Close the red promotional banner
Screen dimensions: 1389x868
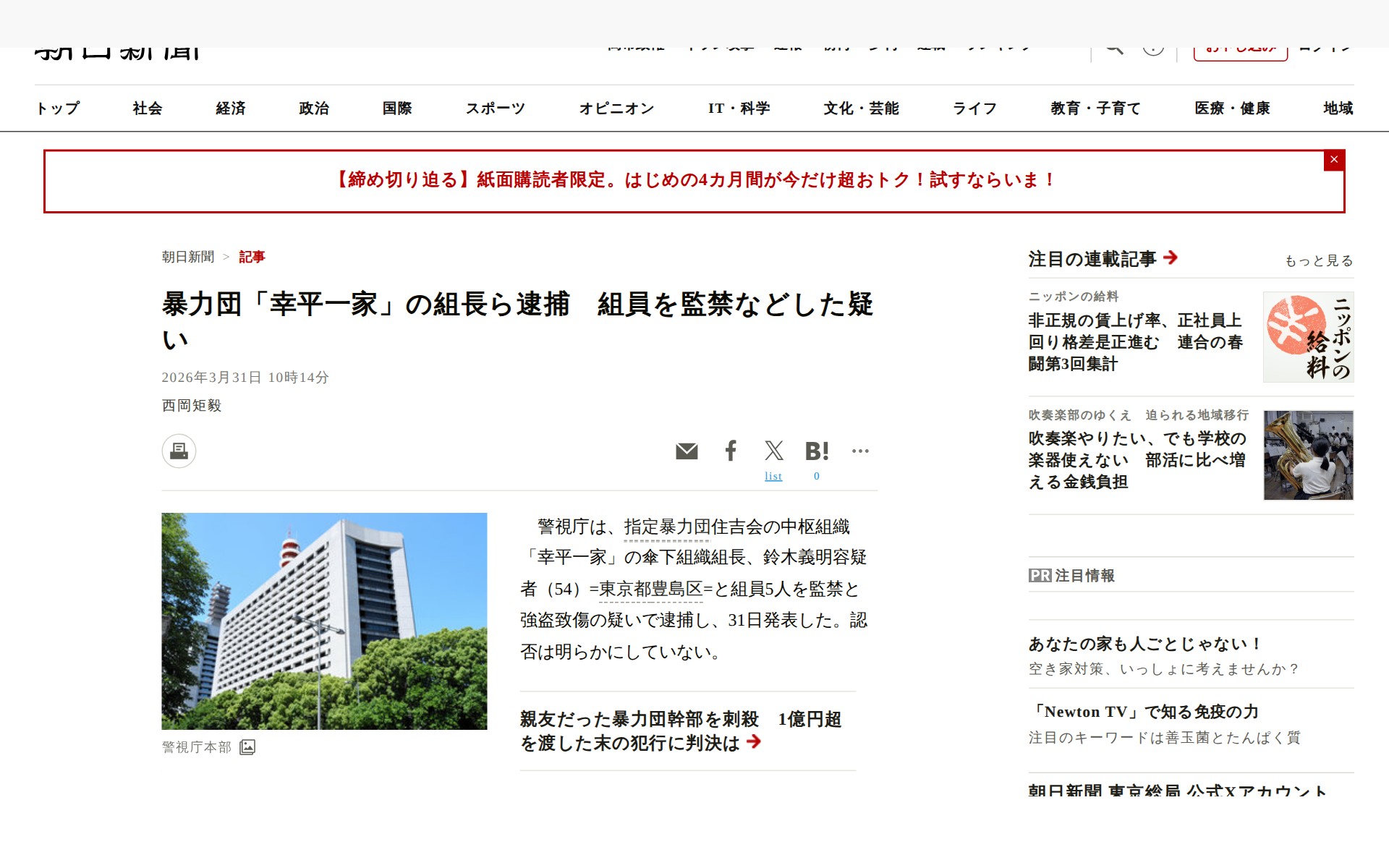[x=1334, y=160]
